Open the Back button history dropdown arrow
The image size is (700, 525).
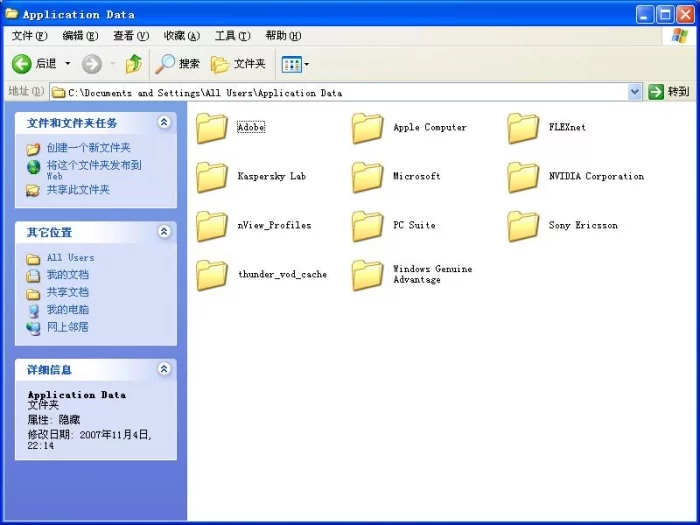pyautogui.click(x=68, y=64)
